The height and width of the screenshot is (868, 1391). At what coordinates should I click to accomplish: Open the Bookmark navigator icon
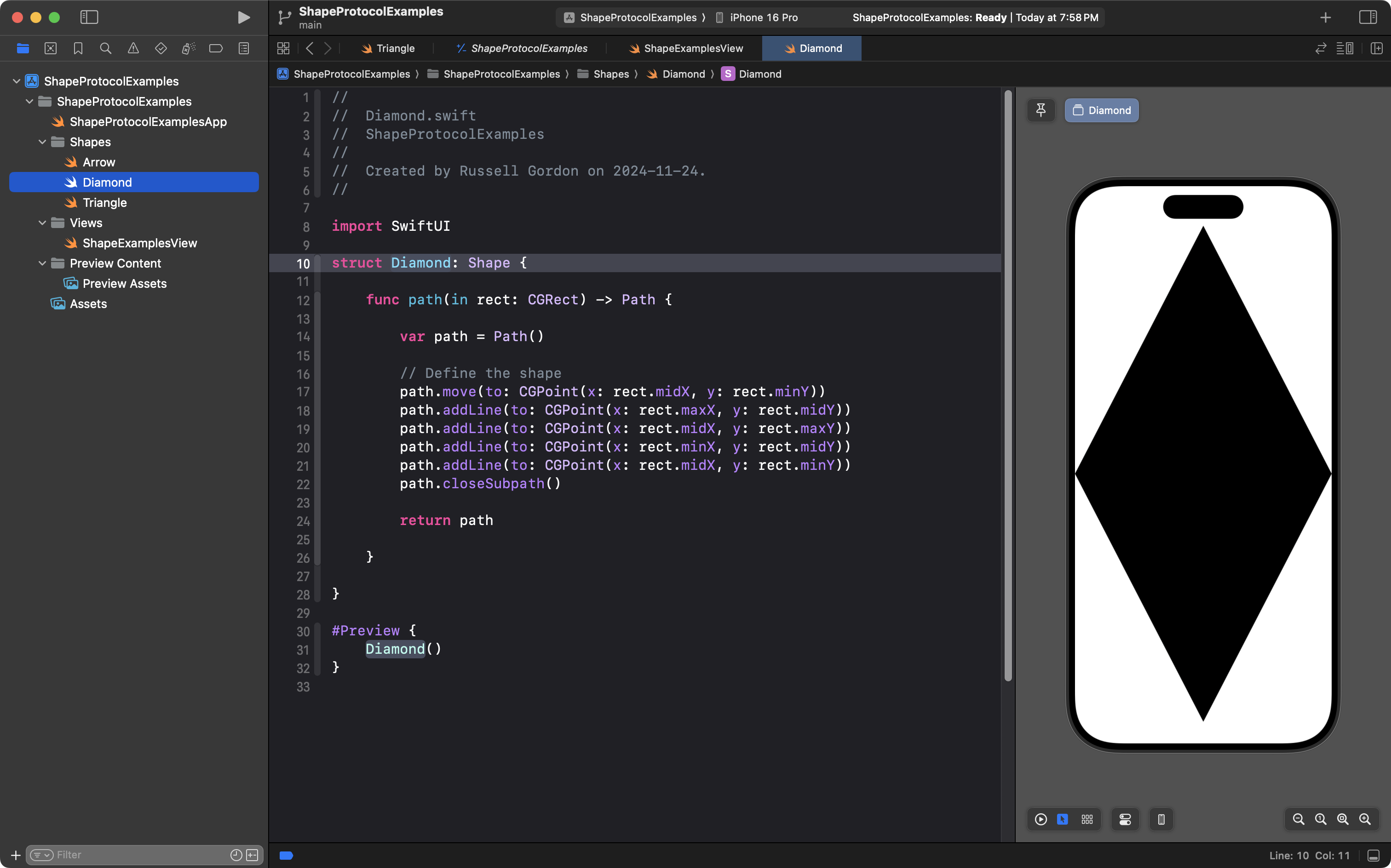coord(78,48)
